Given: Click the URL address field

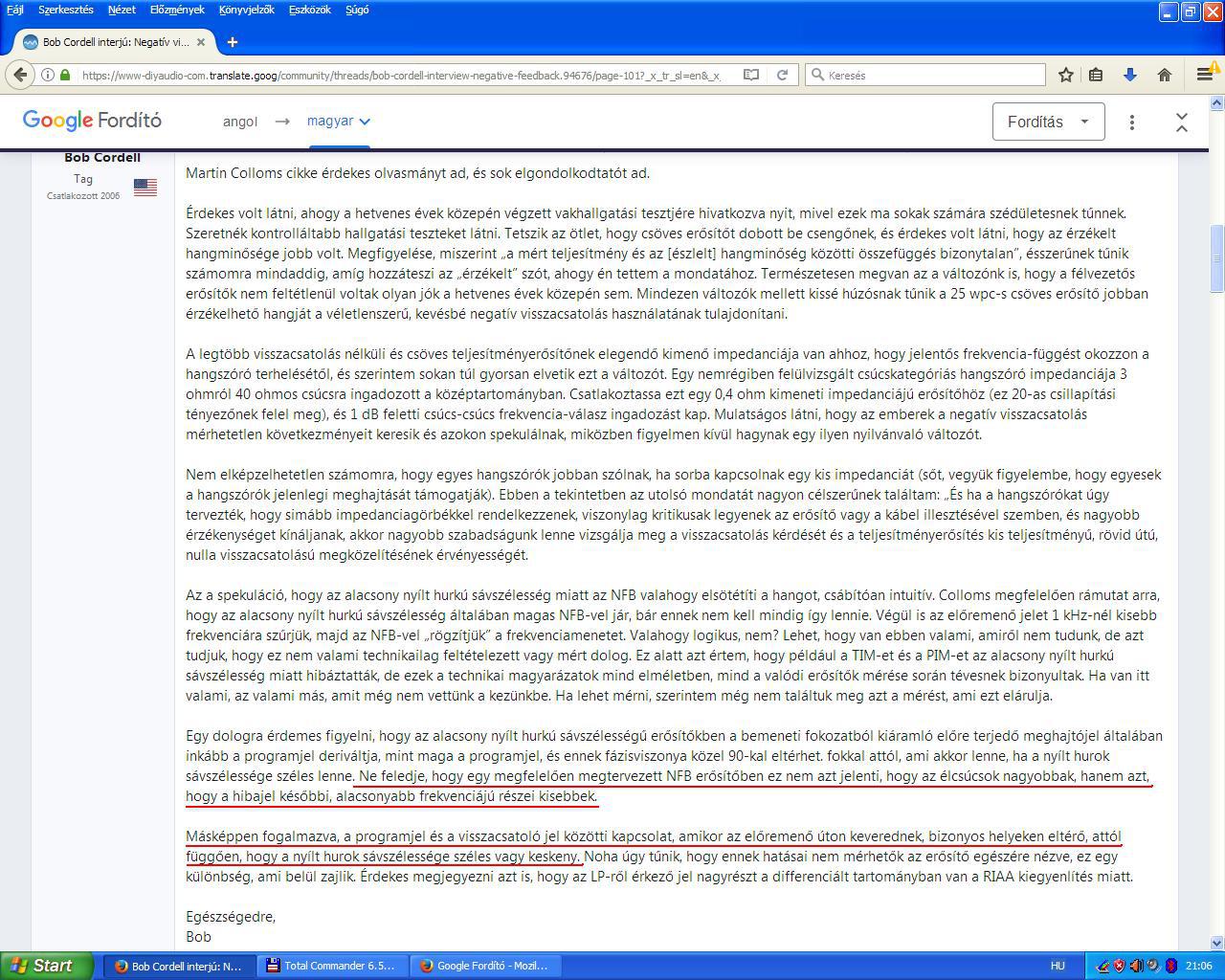Looking at the screenshot, I should (402, 75).
